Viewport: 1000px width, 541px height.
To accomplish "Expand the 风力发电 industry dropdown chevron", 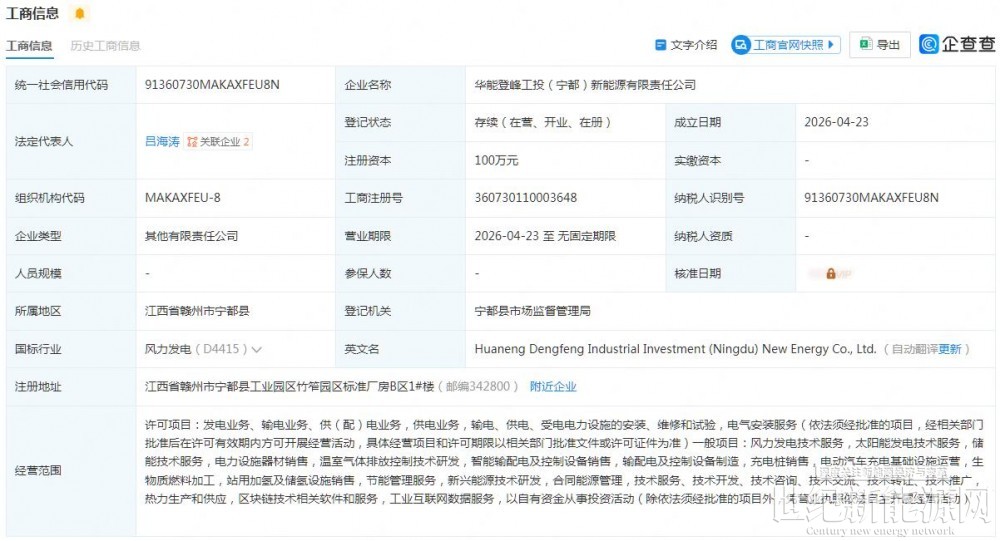I will [x=257, y=350].
